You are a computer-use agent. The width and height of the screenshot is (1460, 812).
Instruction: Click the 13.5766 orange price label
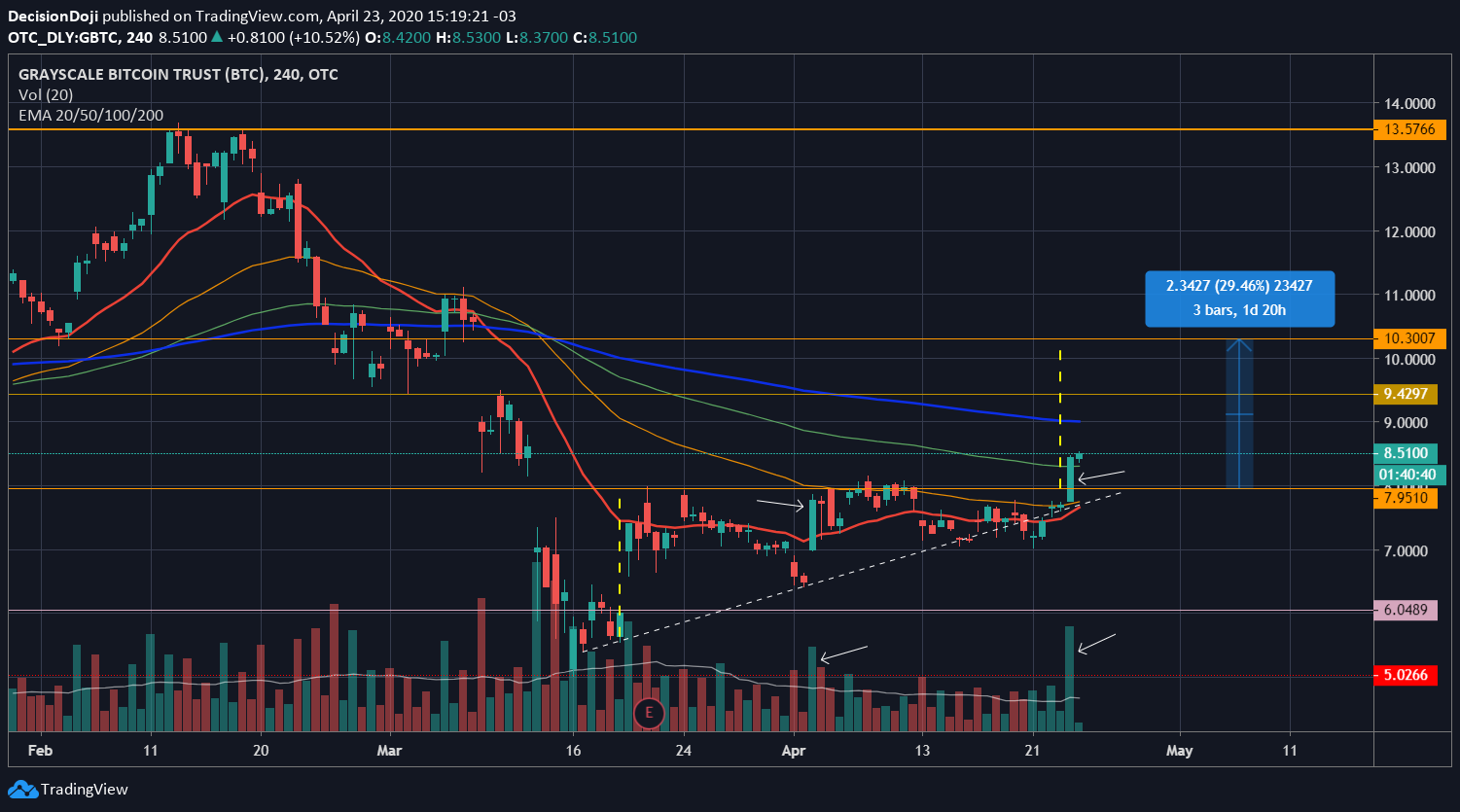coord(1409,129)
